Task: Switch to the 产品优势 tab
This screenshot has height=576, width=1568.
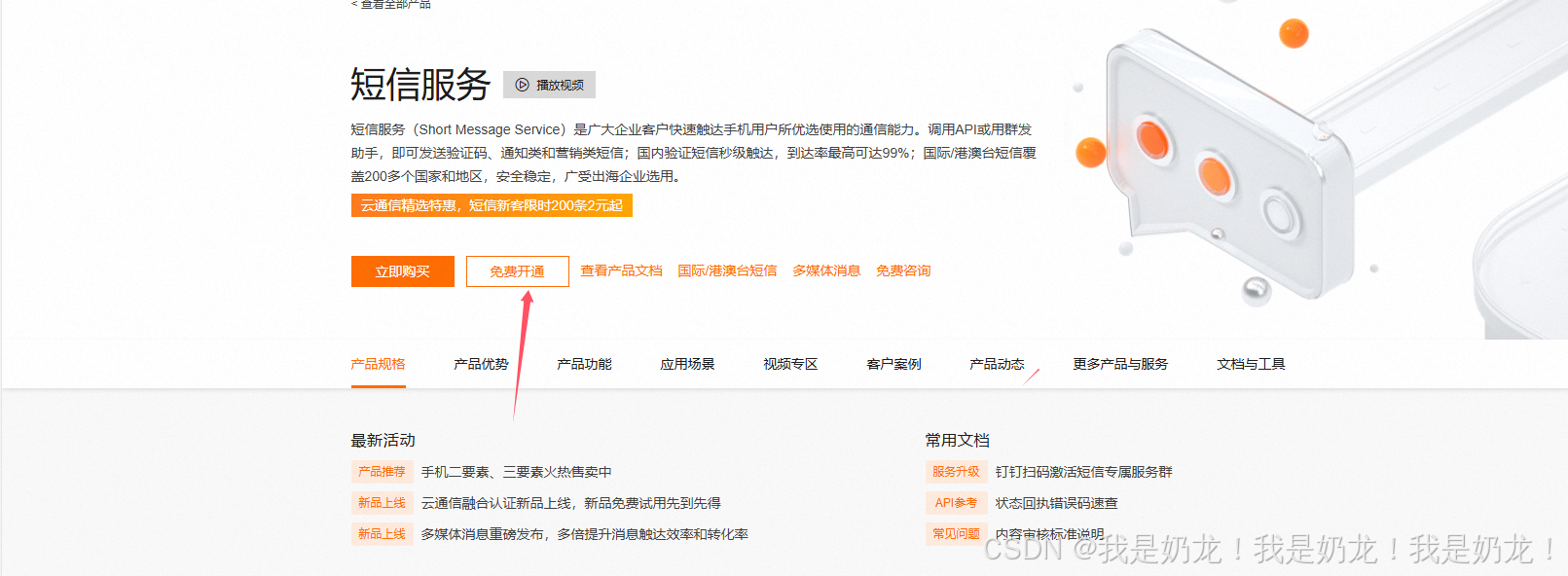Action: (x=481, y=364)
